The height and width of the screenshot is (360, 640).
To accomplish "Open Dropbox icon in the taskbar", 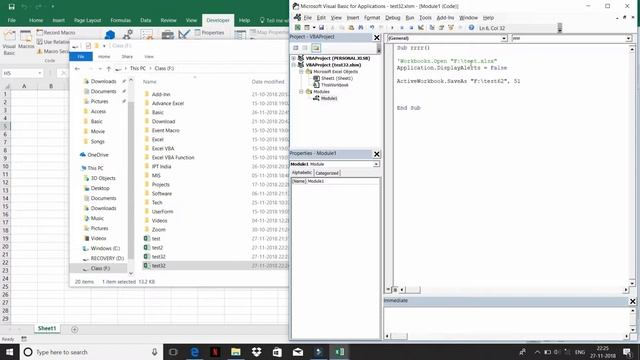I will coord(256,352).
